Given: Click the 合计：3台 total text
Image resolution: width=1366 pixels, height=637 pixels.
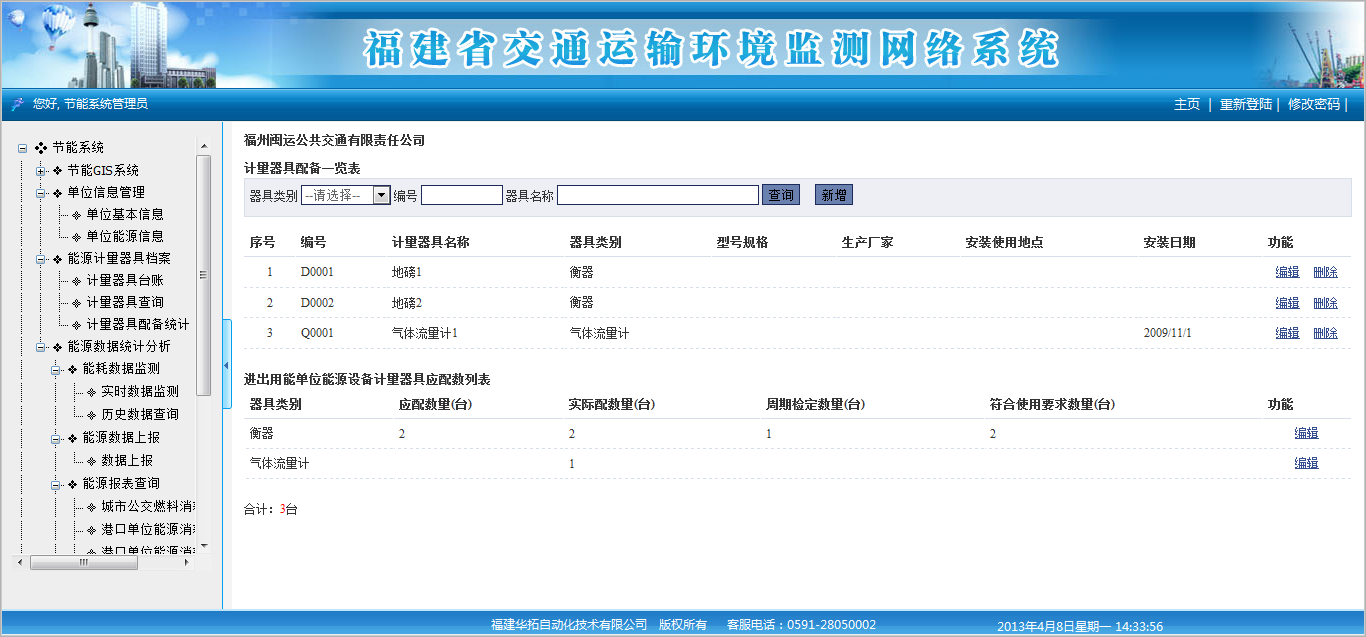Looking at the screenshot, I should (x=271, y=509).
